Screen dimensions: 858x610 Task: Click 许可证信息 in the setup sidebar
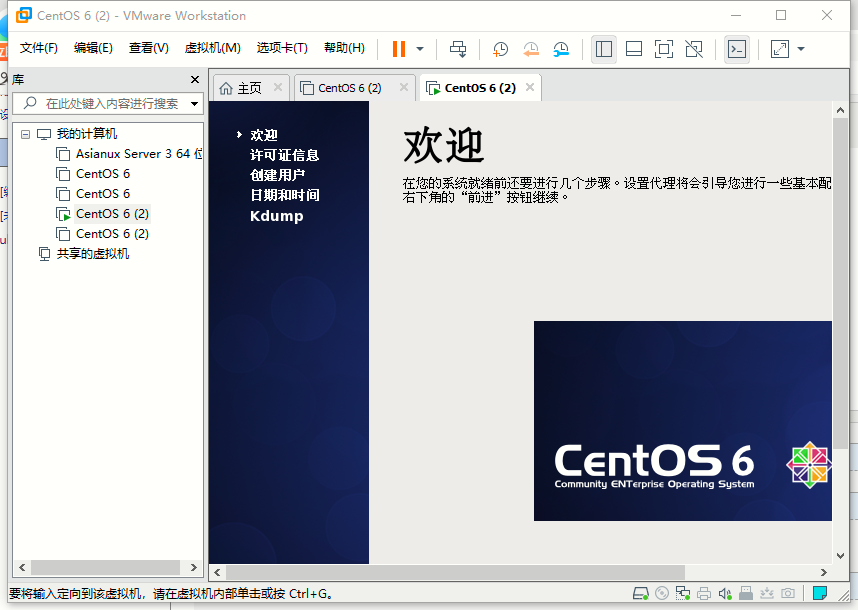click(285, 155)
